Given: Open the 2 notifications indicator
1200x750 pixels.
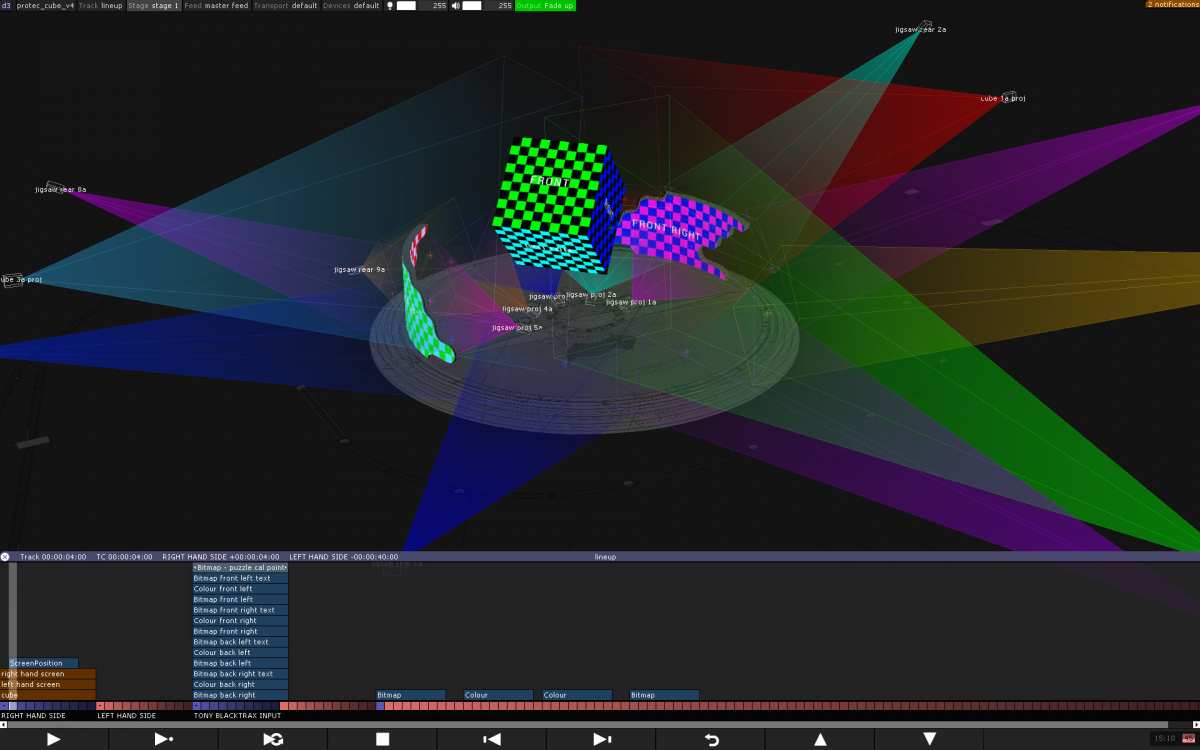Looking at the screenshot, I should coord(1172,4).
